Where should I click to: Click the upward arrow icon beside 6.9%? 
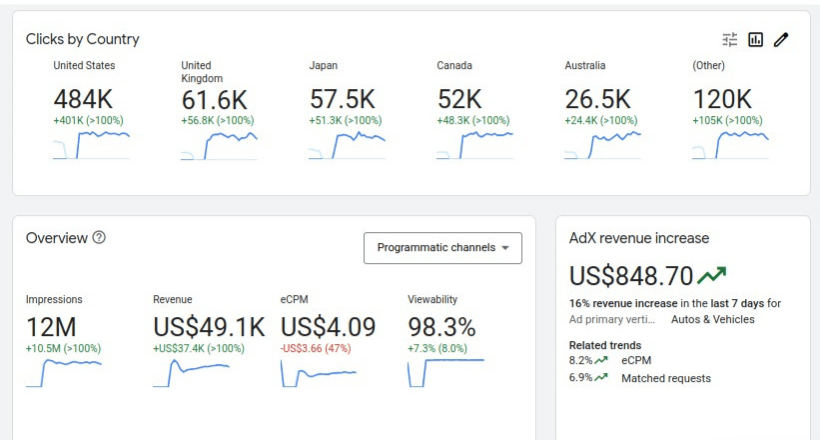601,379
